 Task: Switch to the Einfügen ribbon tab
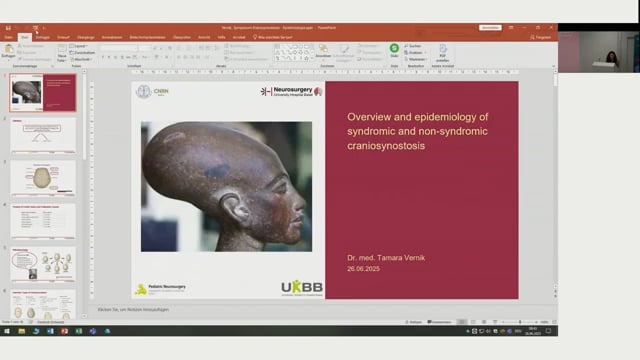click(x=42, y=37)
